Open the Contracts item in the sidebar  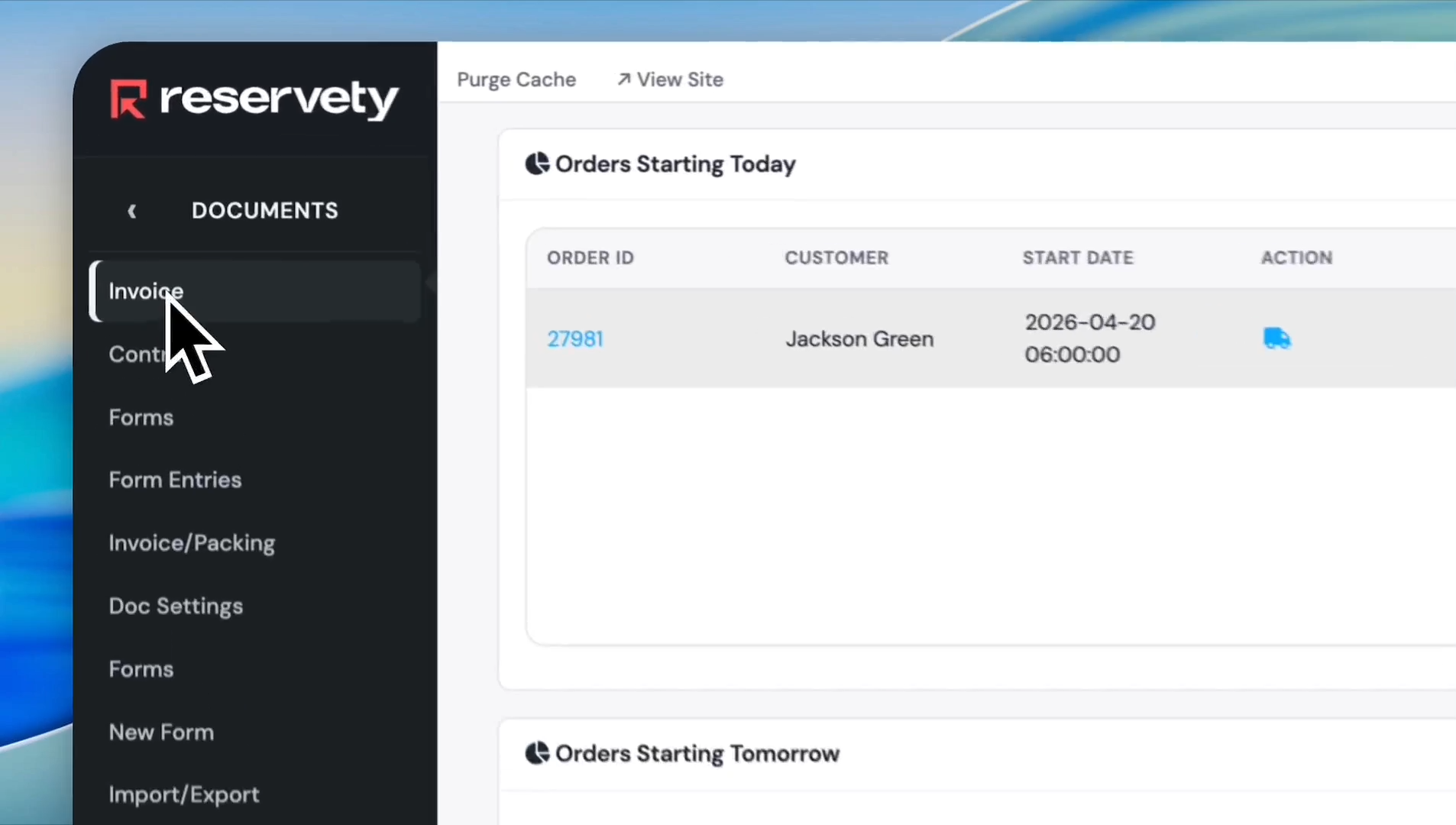(135, 354)
